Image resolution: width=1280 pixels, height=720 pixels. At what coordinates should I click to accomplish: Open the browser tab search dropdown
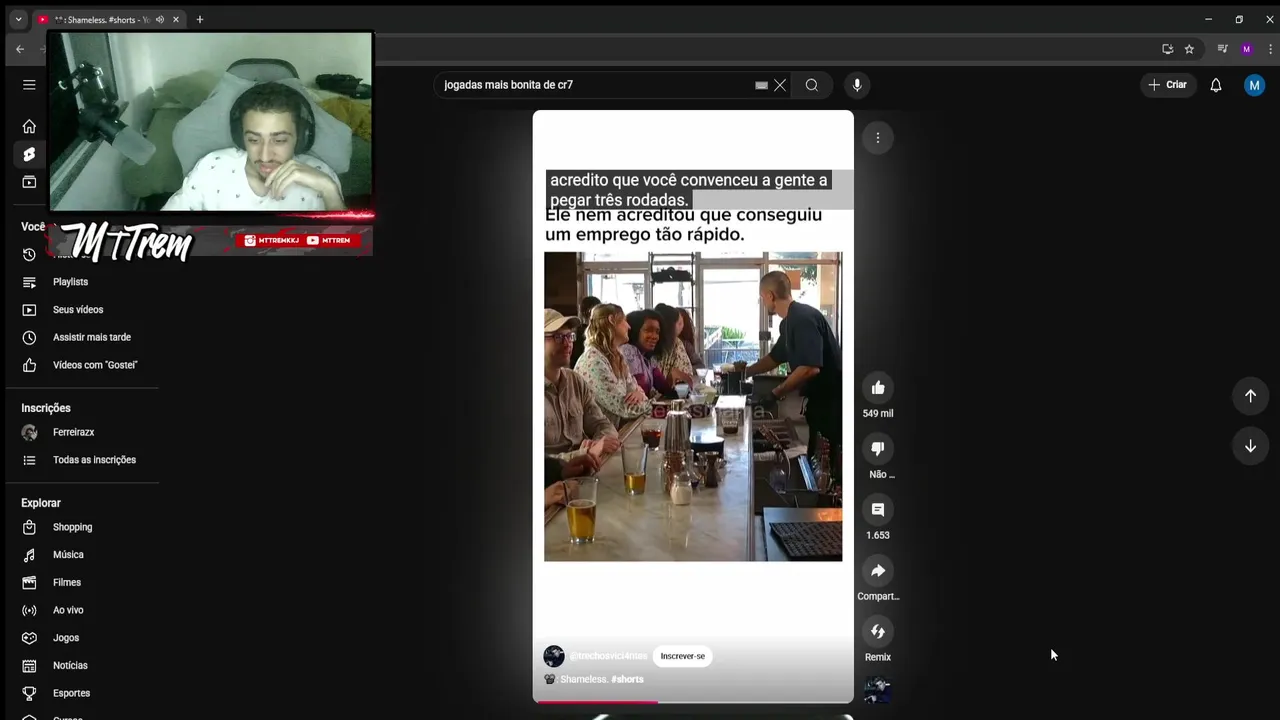coord(18,19)
